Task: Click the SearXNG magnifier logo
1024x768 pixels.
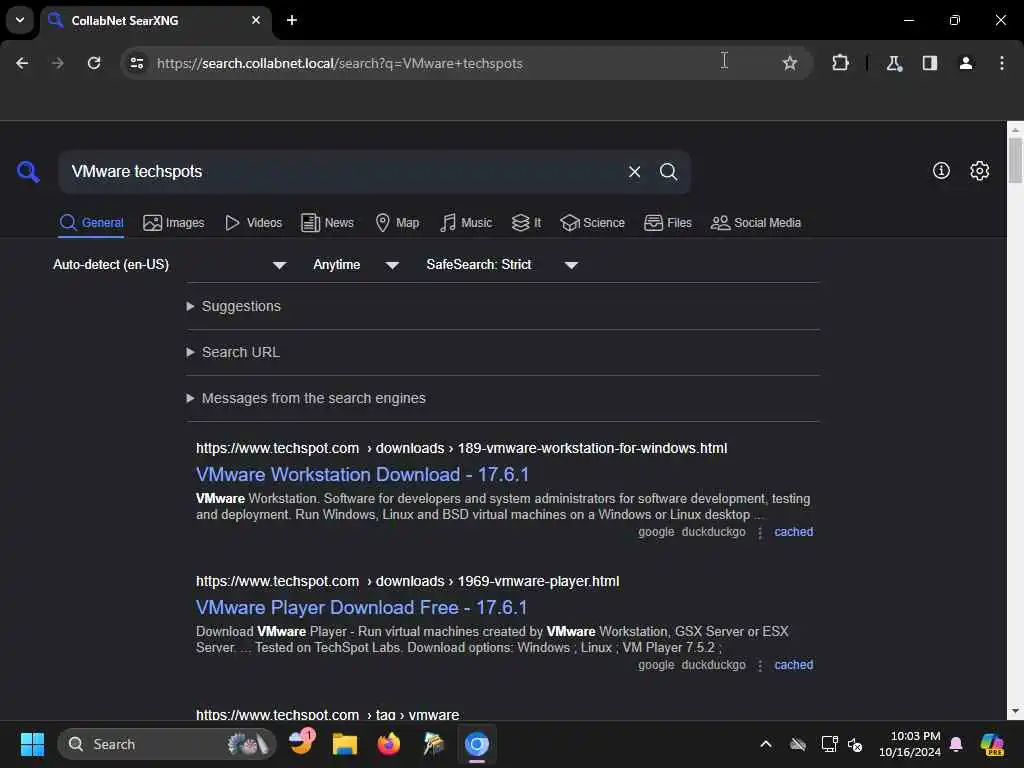Action: pyautogui.click(x=28, y=172)
